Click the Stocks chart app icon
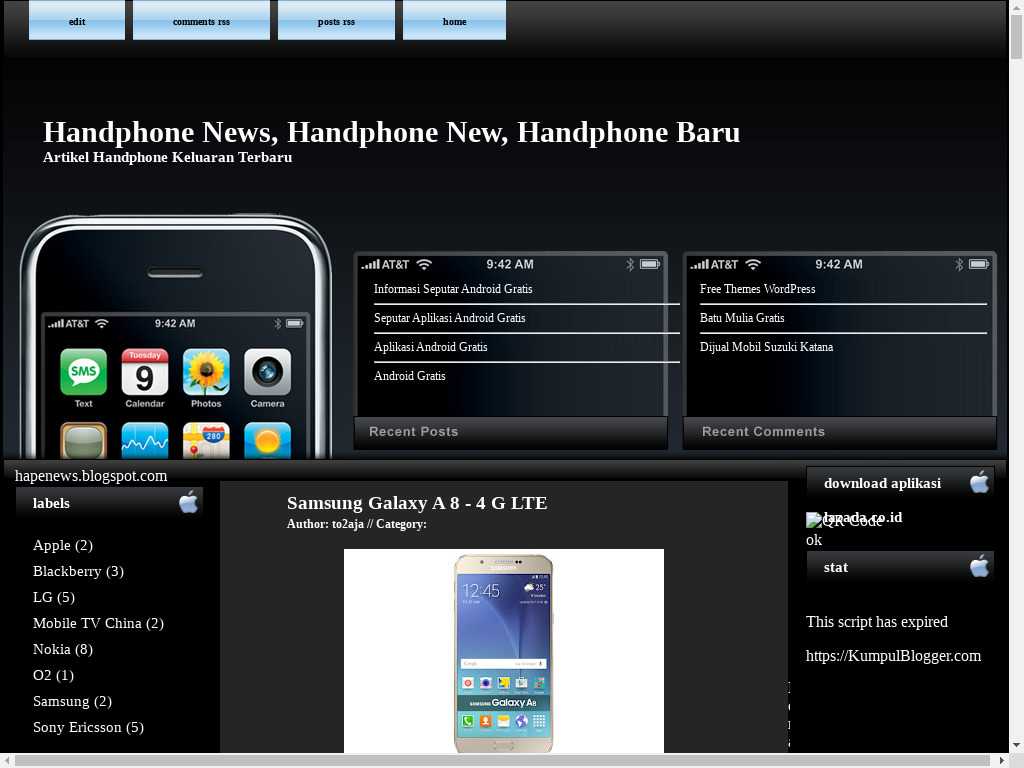The height and width of the screenshot is (768, 1024). pyautogui.click(x=145, y=441)
